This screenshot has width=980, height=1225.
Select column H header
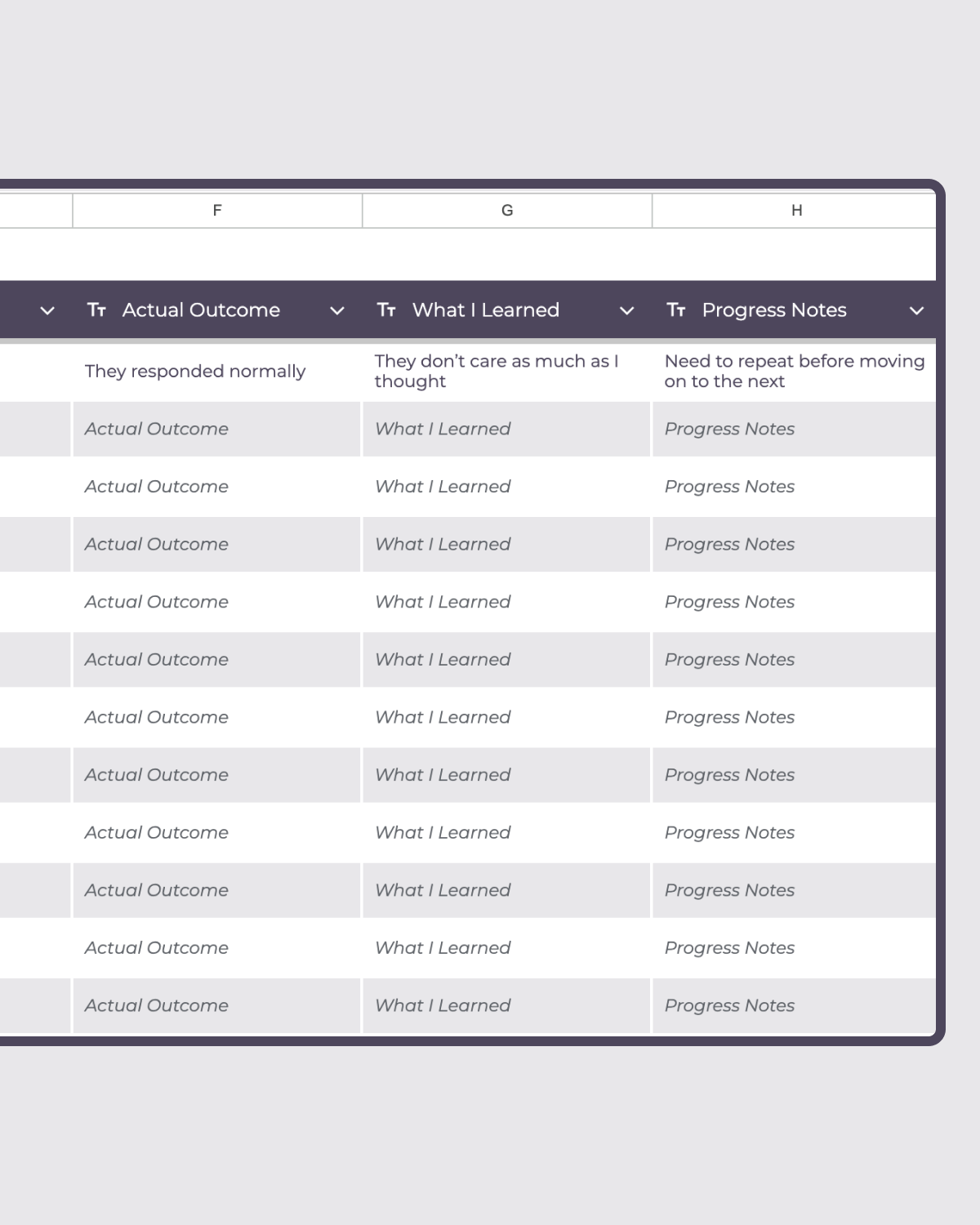pyautogui.click(x=795, y=211)
